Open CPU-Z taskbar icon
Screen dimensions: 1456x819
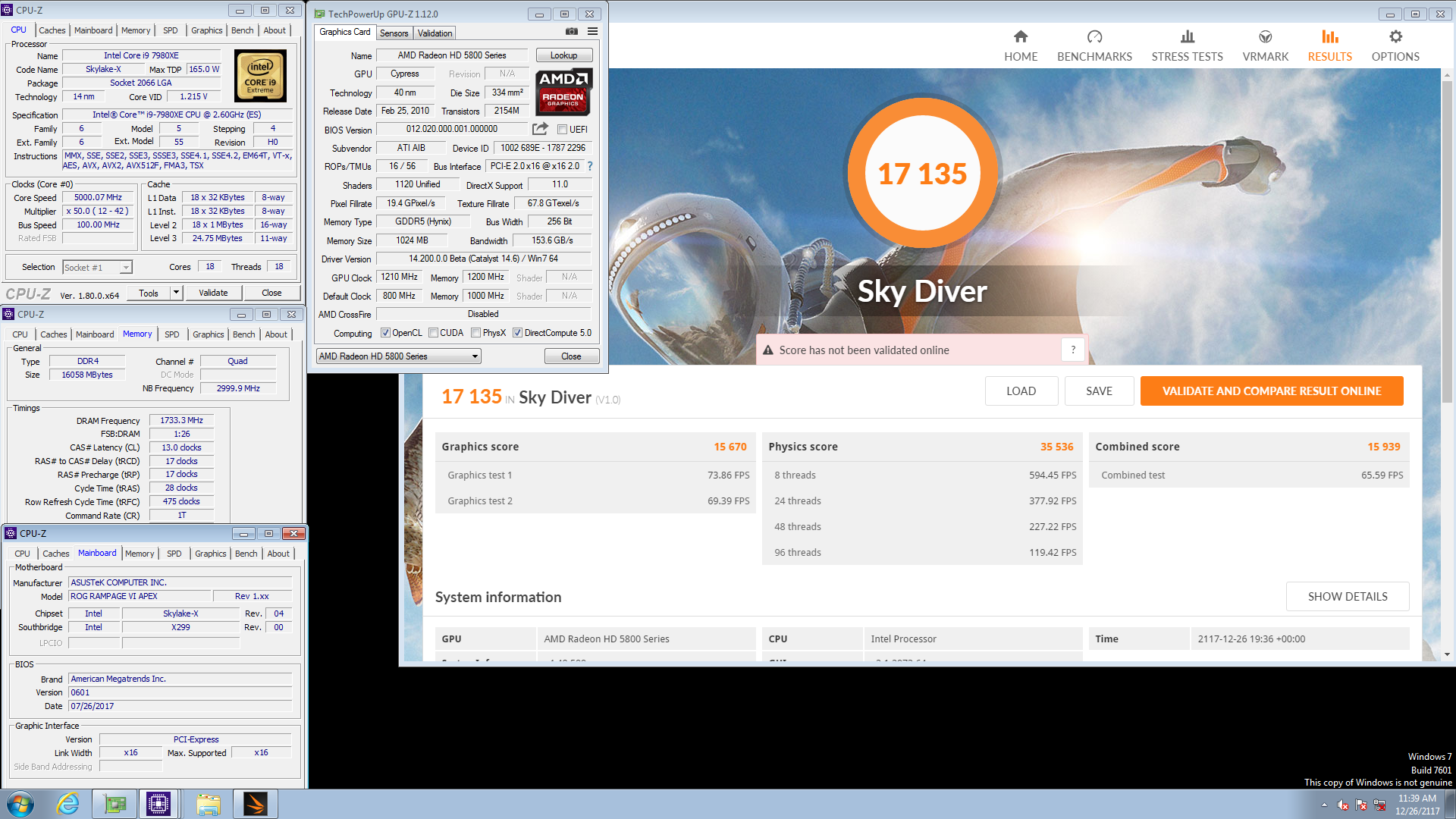(158, 804)
